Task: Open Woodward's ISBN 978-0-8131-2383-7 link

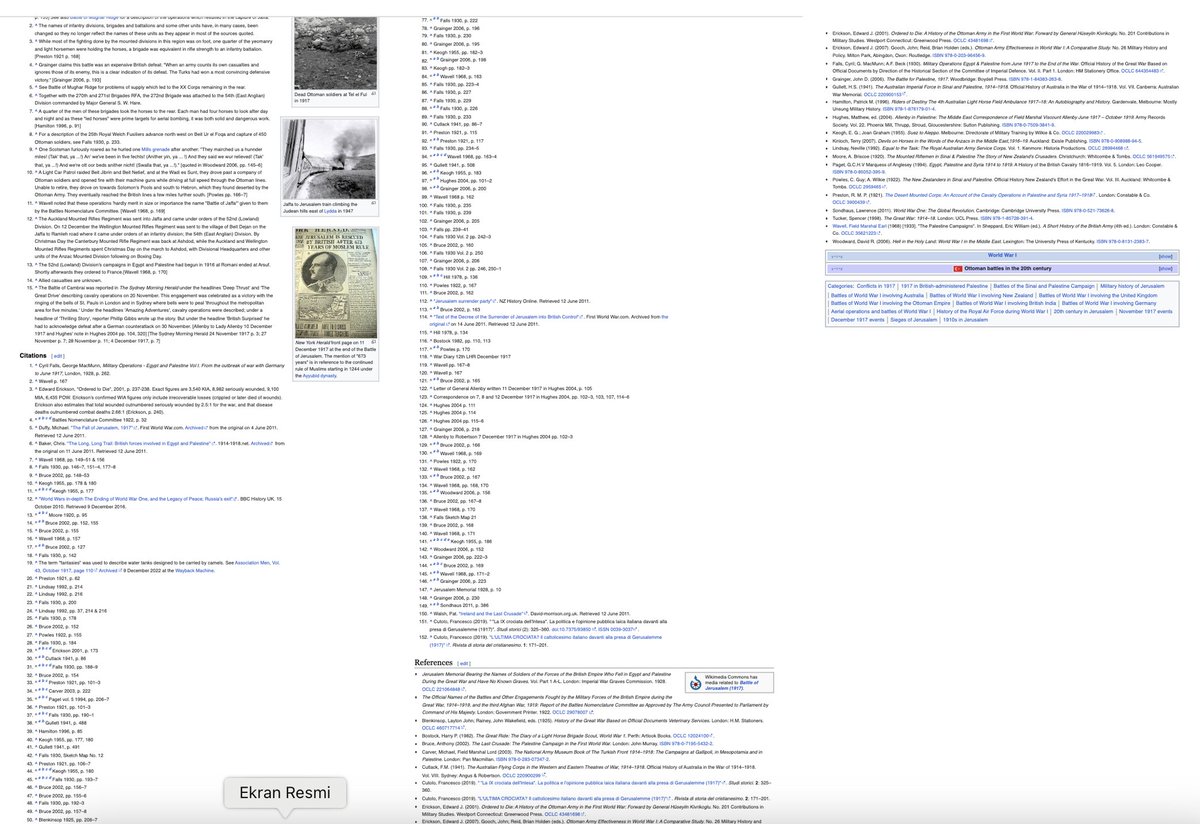Action: [x=1122, y=241]
